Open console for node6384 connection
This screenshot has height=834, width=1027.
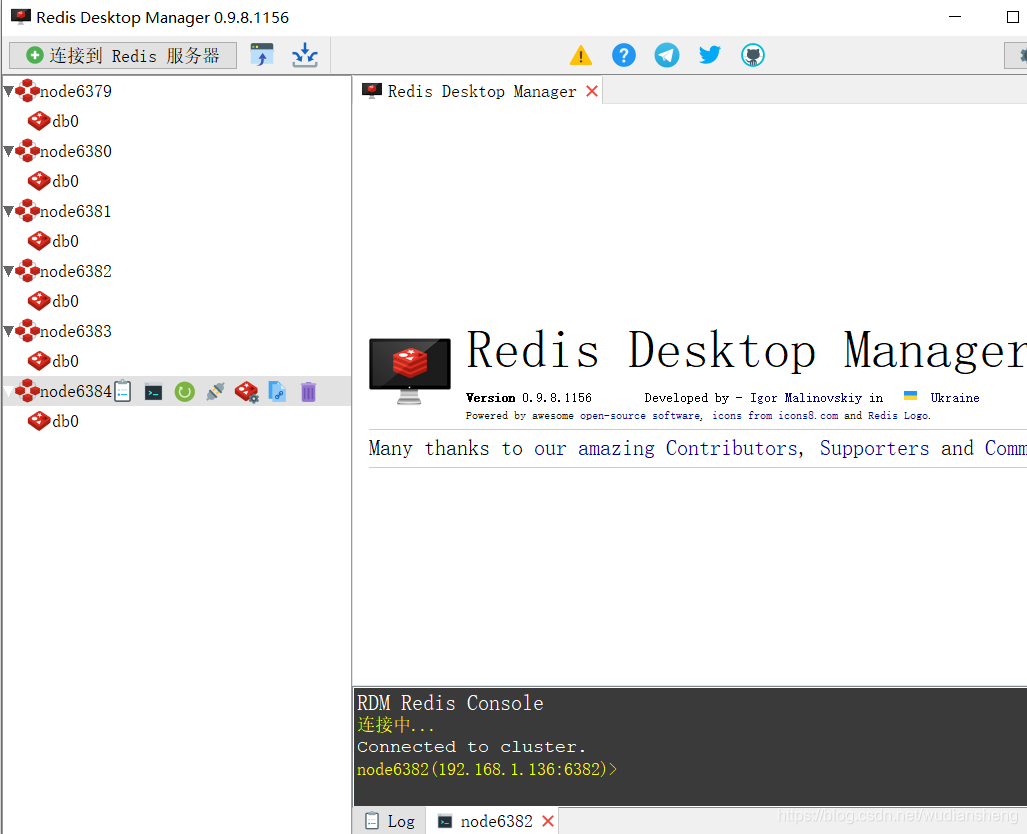pyautogui.click(x=153, y=391)
